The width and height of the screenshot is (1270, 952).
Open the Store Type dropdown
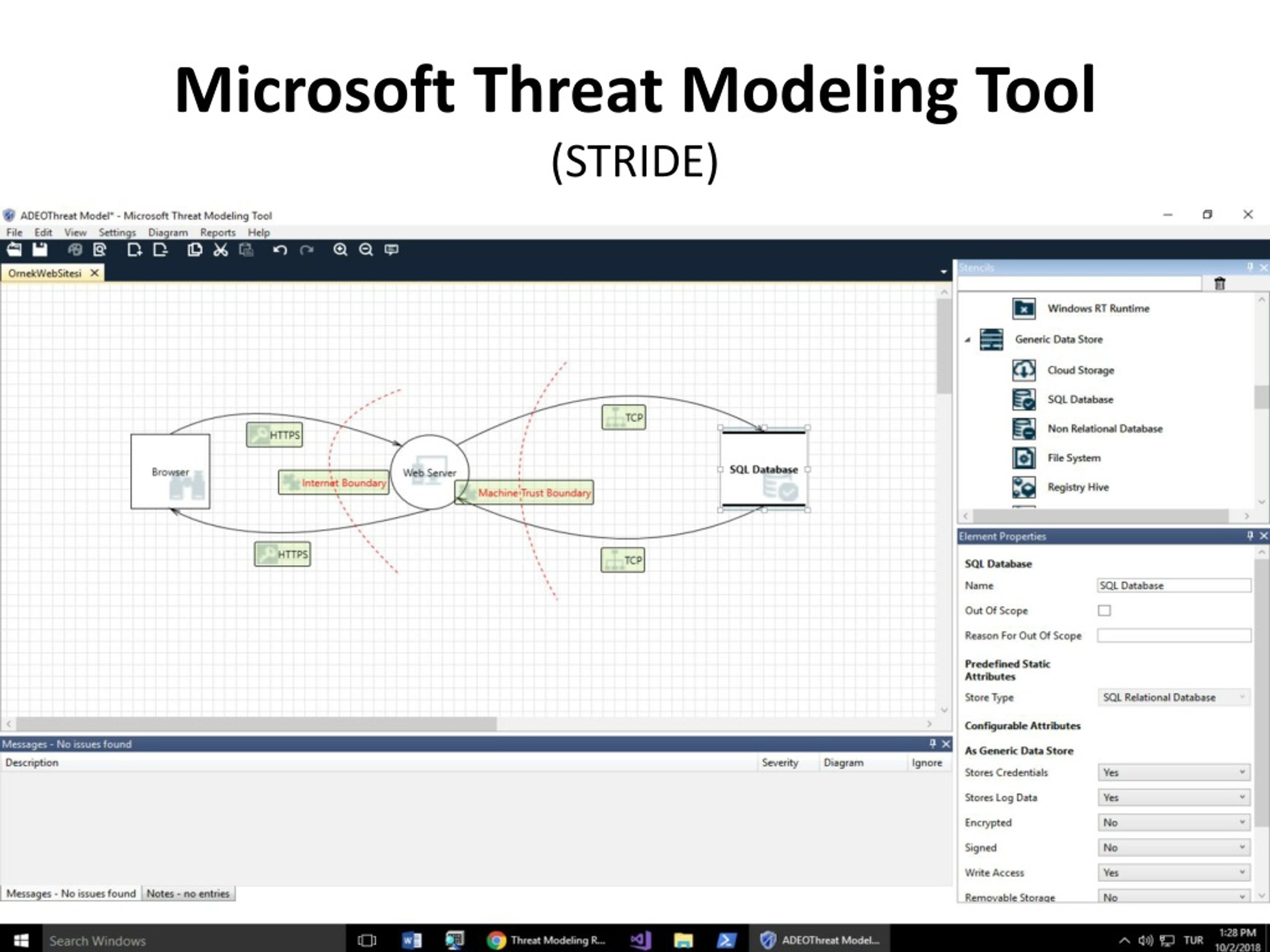pyautogui.click(x=1174, y=697)
